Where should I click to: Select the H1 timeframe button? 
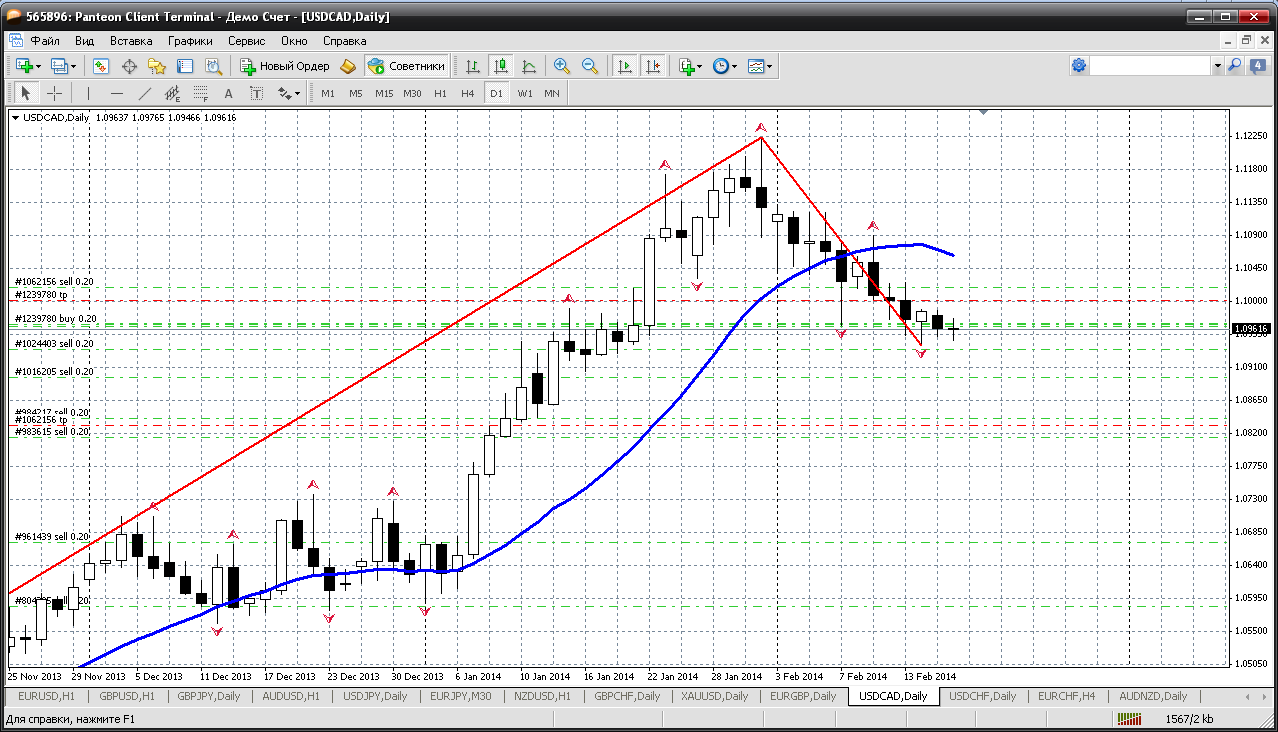click(440, 93)
